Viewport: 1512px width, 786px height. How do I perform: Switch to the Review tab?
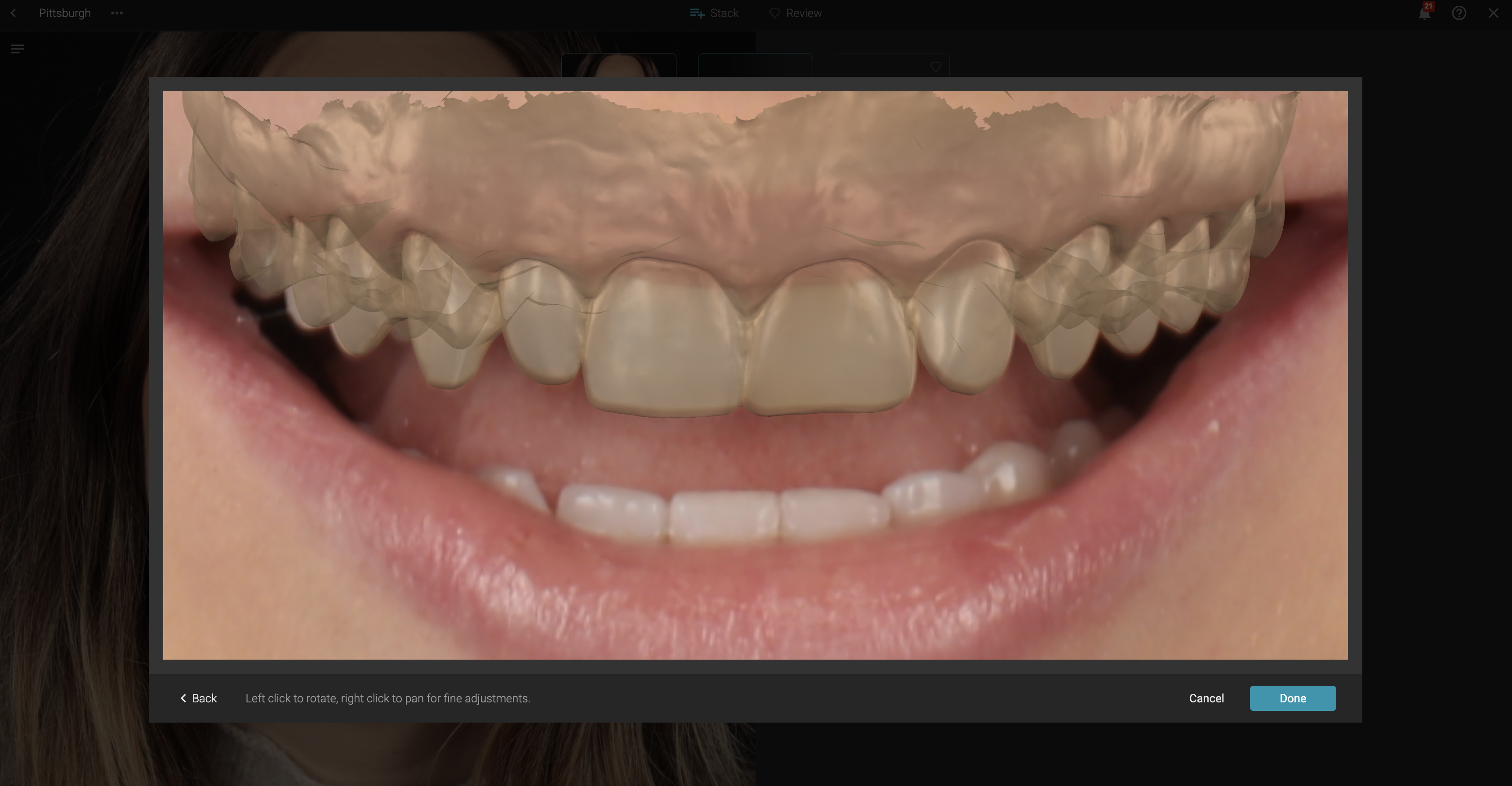803,13
